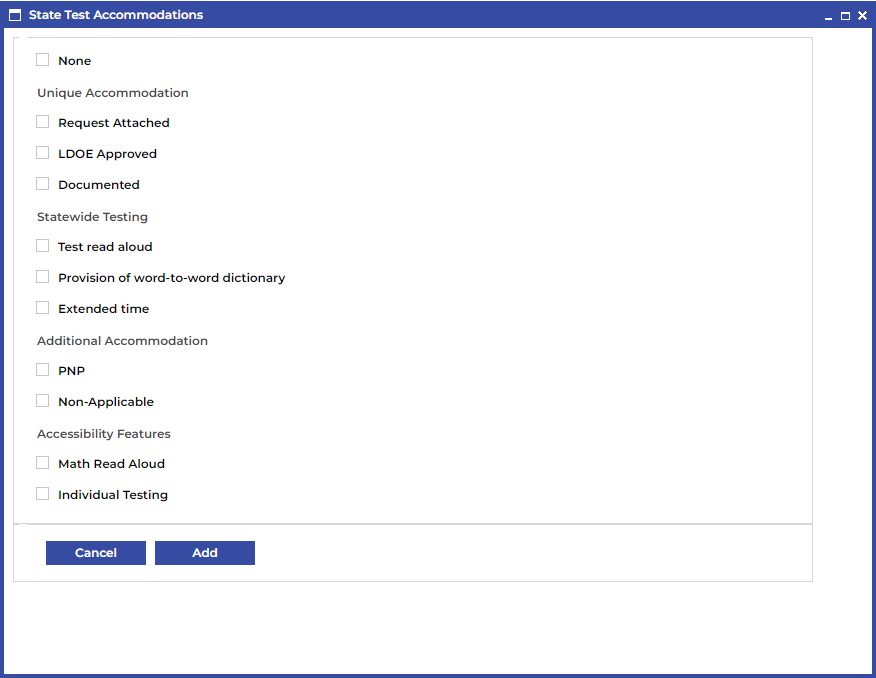Tick the LDOE Approved checkbox
The width and height of the screenshot is (876, 678).
click(x=43, y=153)
